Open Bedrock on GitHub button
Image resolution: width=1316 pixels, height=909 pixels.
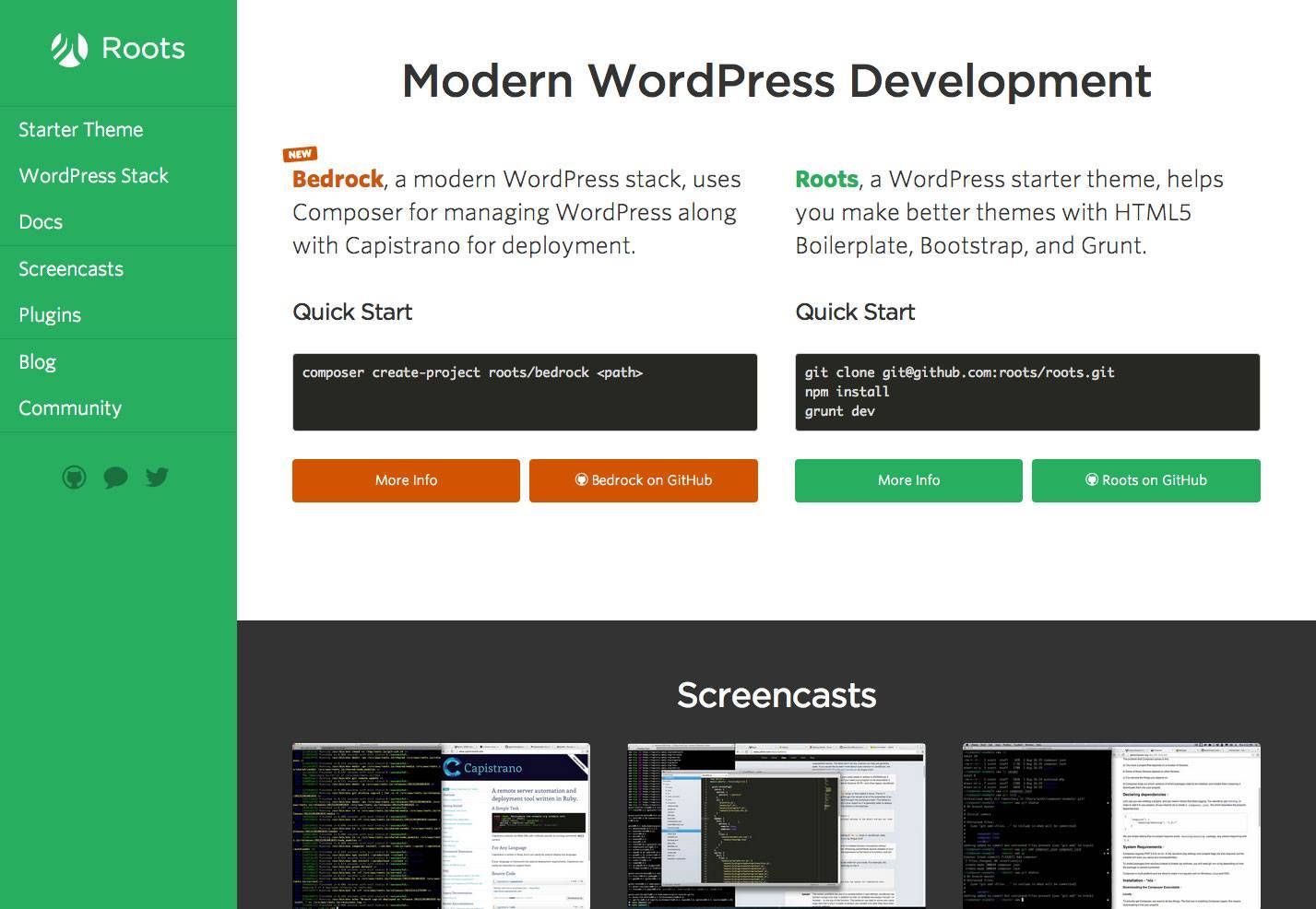click(x=644, y=480)
